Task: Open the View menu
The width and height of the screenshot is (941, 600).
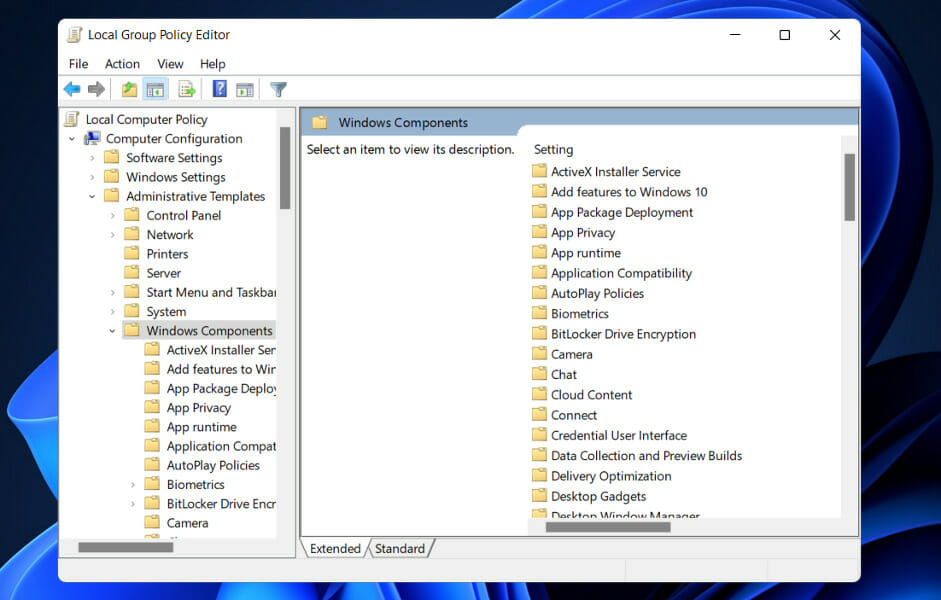Action: 170,64
